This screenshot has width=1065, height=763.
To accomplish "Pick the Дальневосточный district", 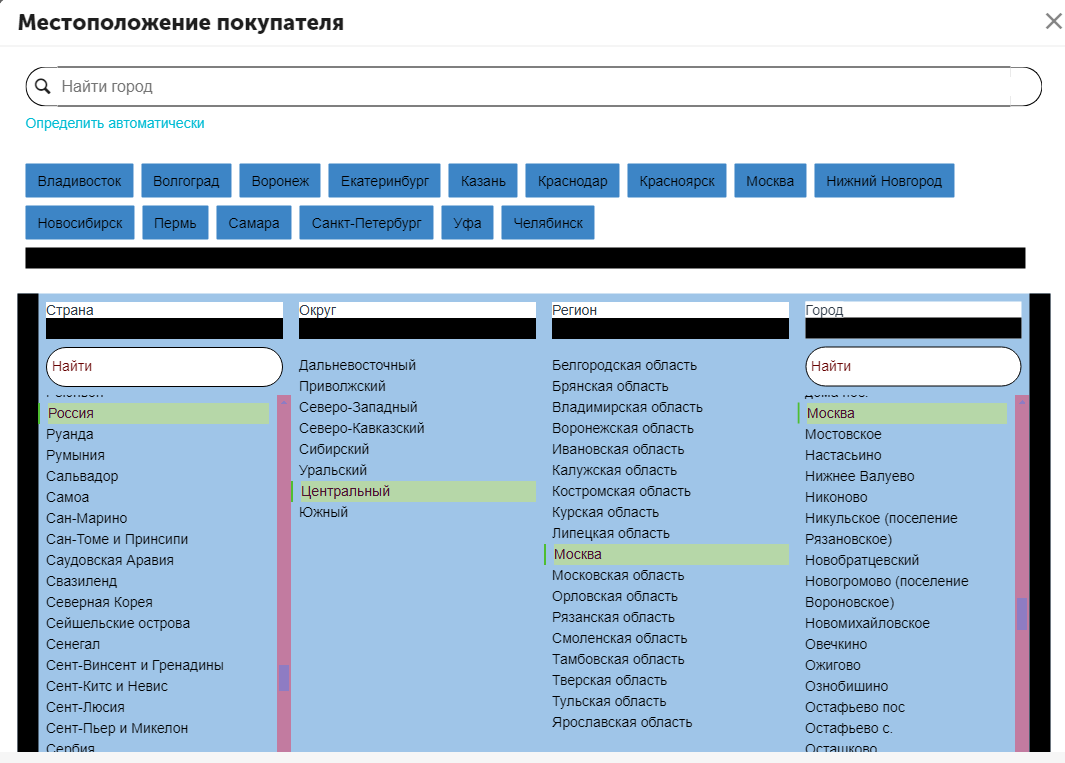I will [x=357, y=365].
